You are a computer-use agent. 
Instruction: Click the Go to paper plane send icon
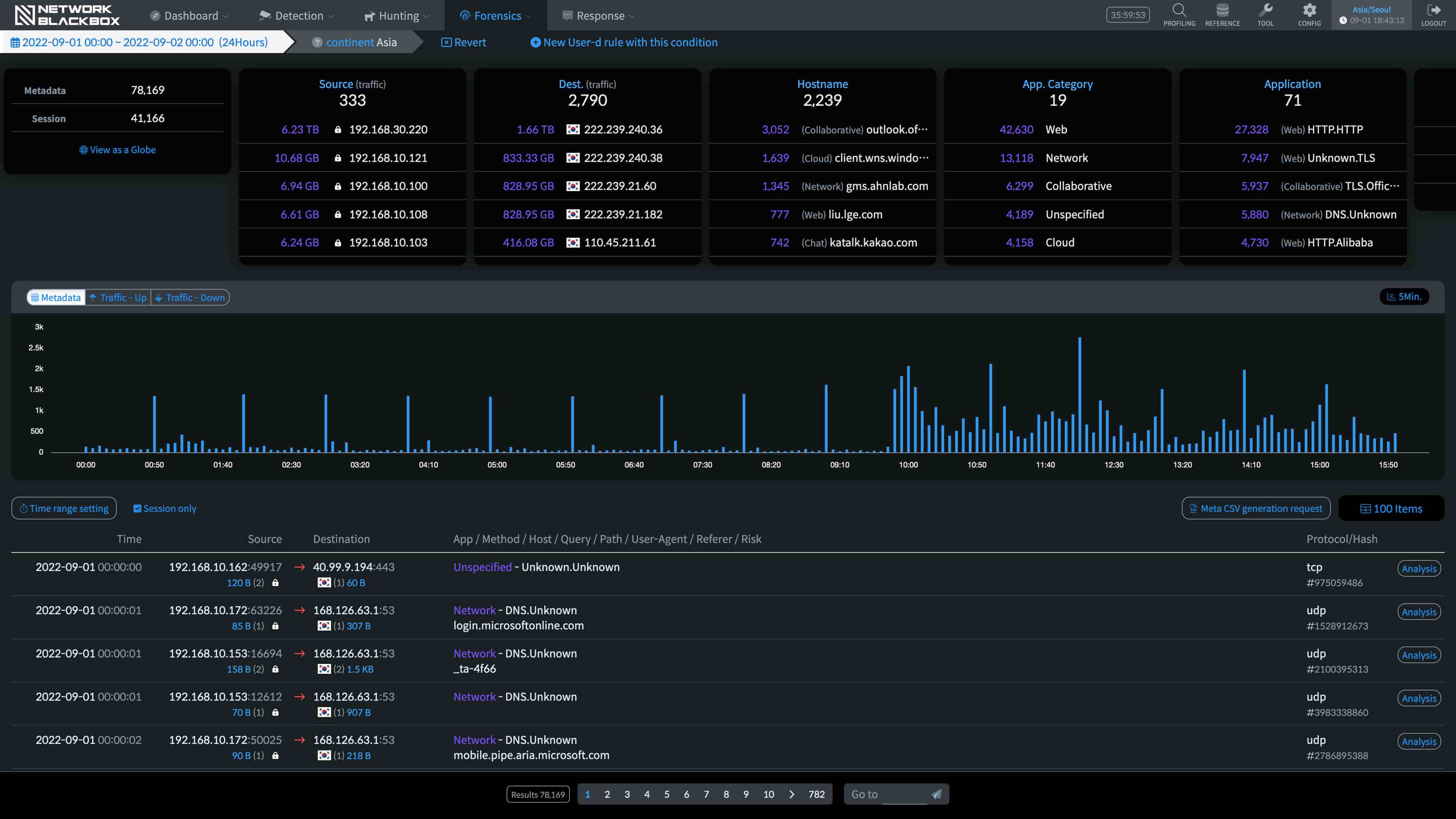937,794
